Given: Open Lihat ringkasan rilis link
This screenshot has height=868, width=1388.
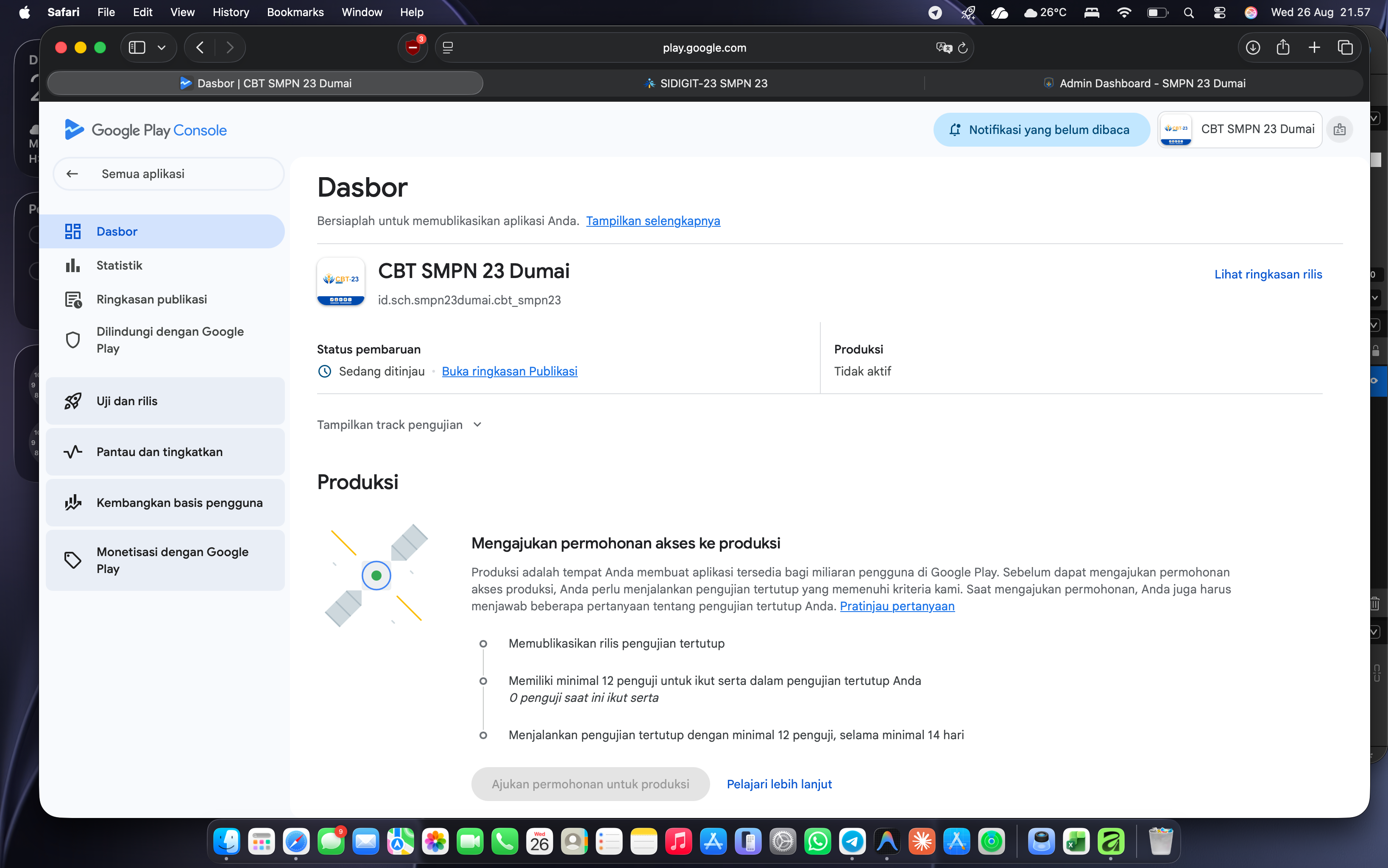Looking at the screenshot, I should 1268,274.
